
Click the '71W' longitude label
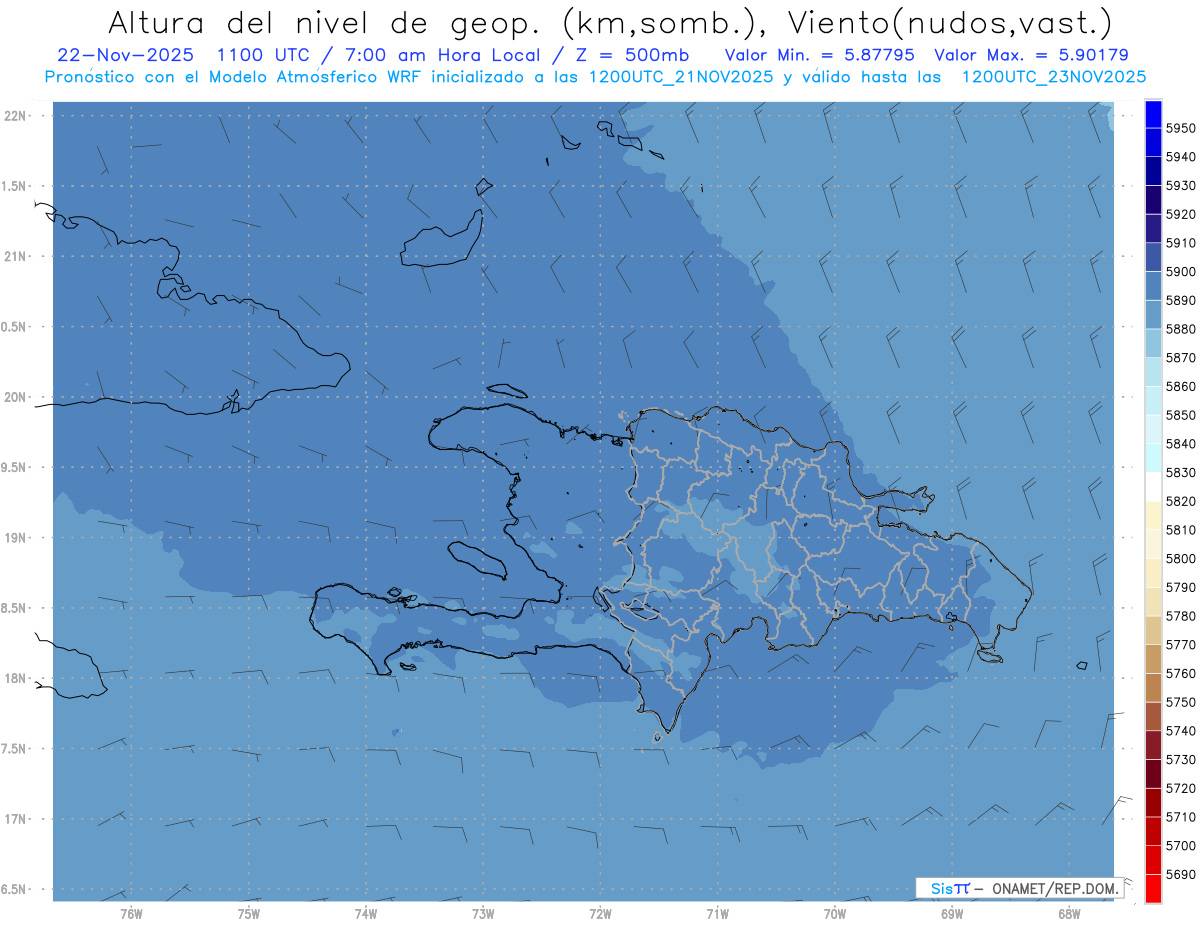tap(717, 912)
